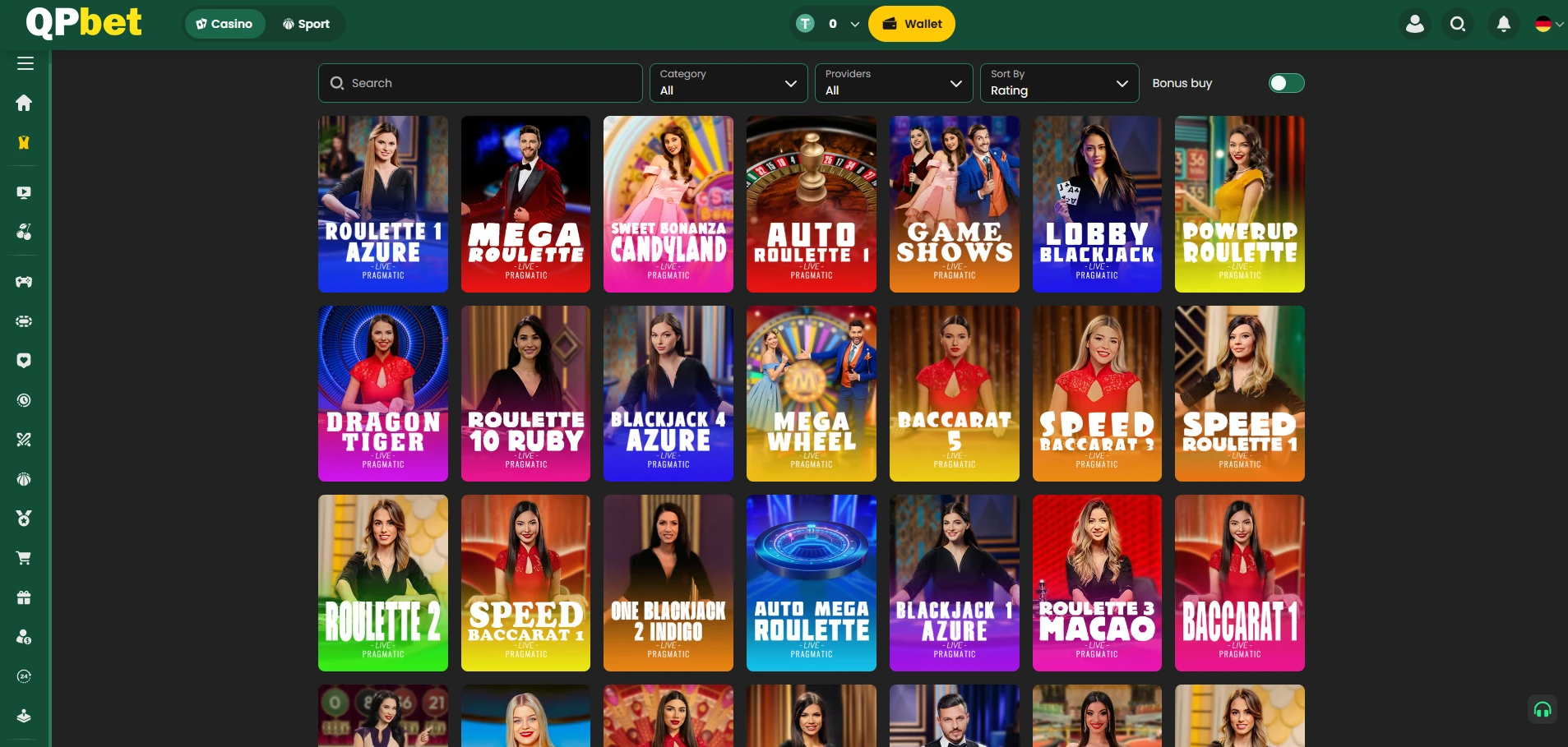Open the Lobby Blackjack tile
Image resolution: width=1568 pixels, height=747 pixels.
(x=1097, y=204)
